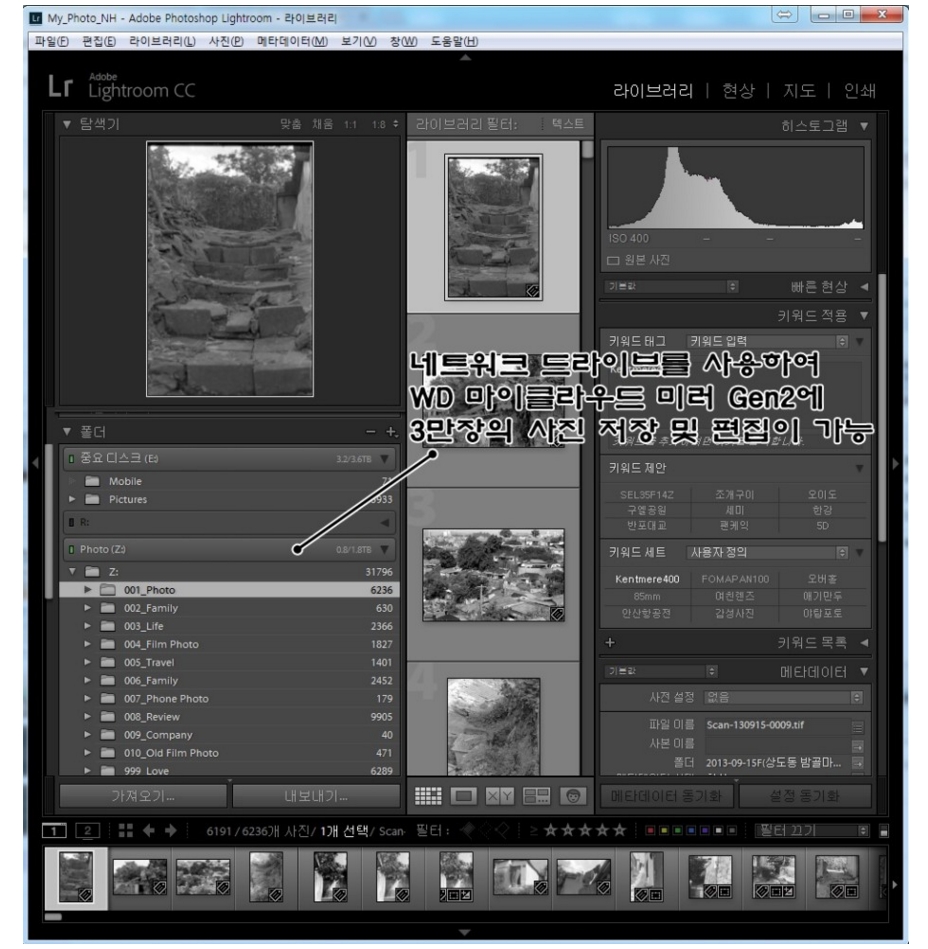The height and width of the screenshot is (949, 928).
Task: Collapse the 탐색기 navigator panel
Action: click(67, 124)
